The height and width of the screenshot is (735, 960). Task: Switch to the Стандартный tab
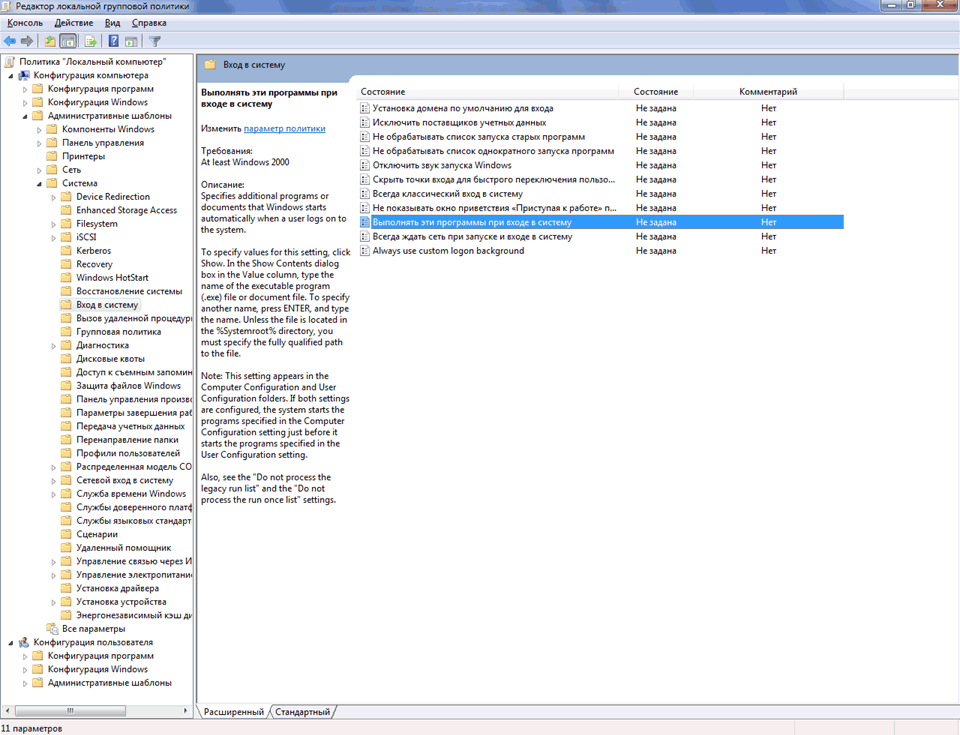(x=302, y=712)
